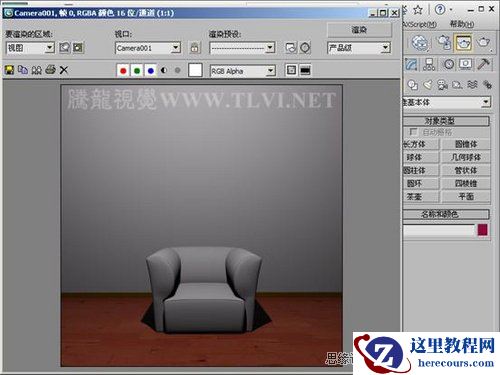This screenshot has height=375, width=500.
Task: Click the 球体 sphere button
Action: pyautogui.click(x=421, y=157)
